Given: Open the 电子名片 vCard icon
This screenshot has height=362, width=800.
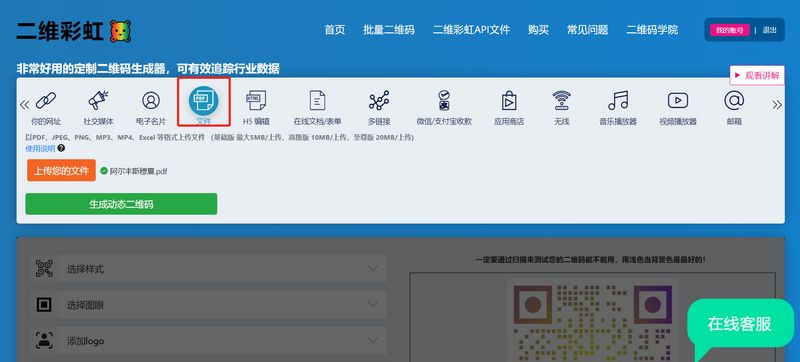Looking at the screenshot, I should (x=151, y=100).
